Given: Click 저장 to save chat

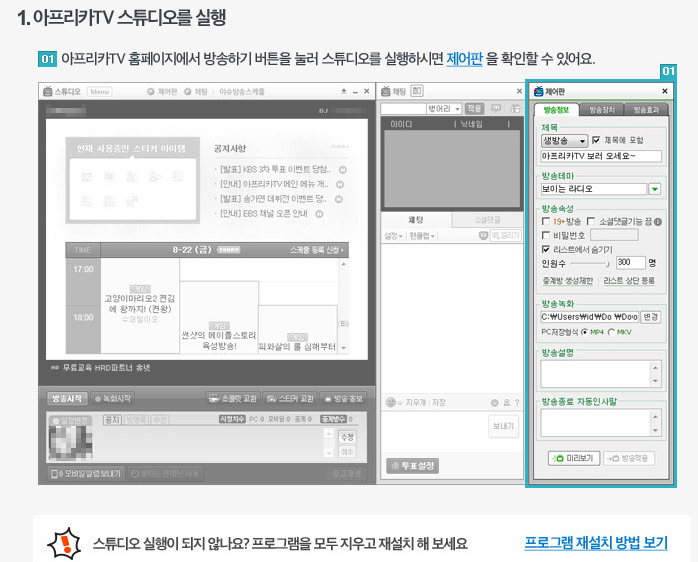Looking at the screenshot, I should (x=438, y=403).
